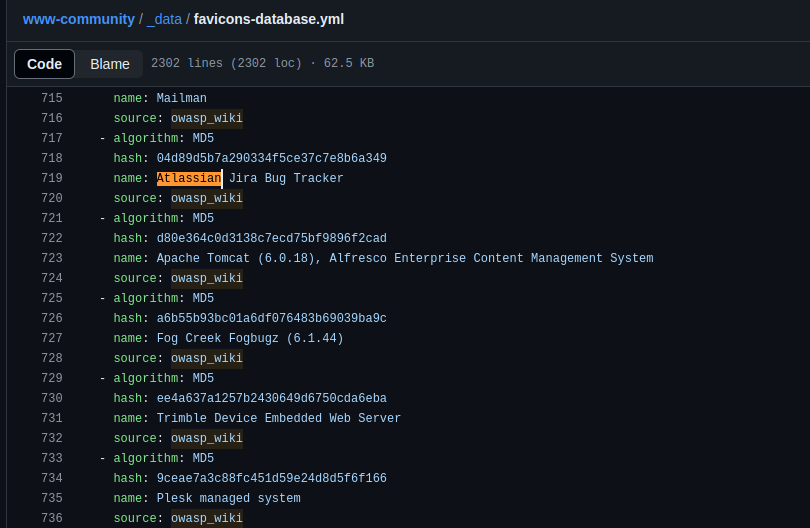The width and height of the screenshot is (810, 528).
Task: Click 'algorithm: MD5' on line 717
Action: (x=164, y=138)
